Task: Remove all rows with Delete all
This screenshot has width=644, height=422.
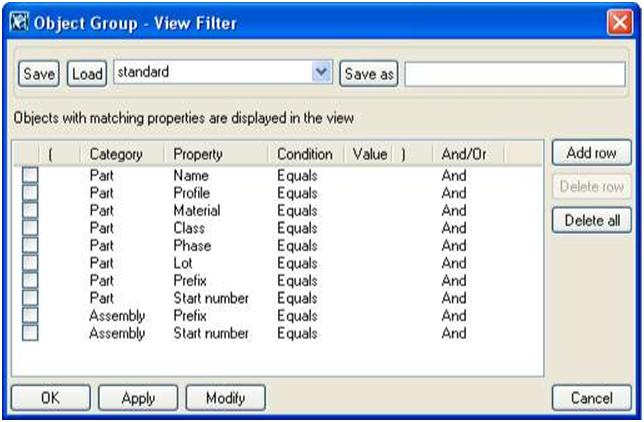Action: pos(591,220)
